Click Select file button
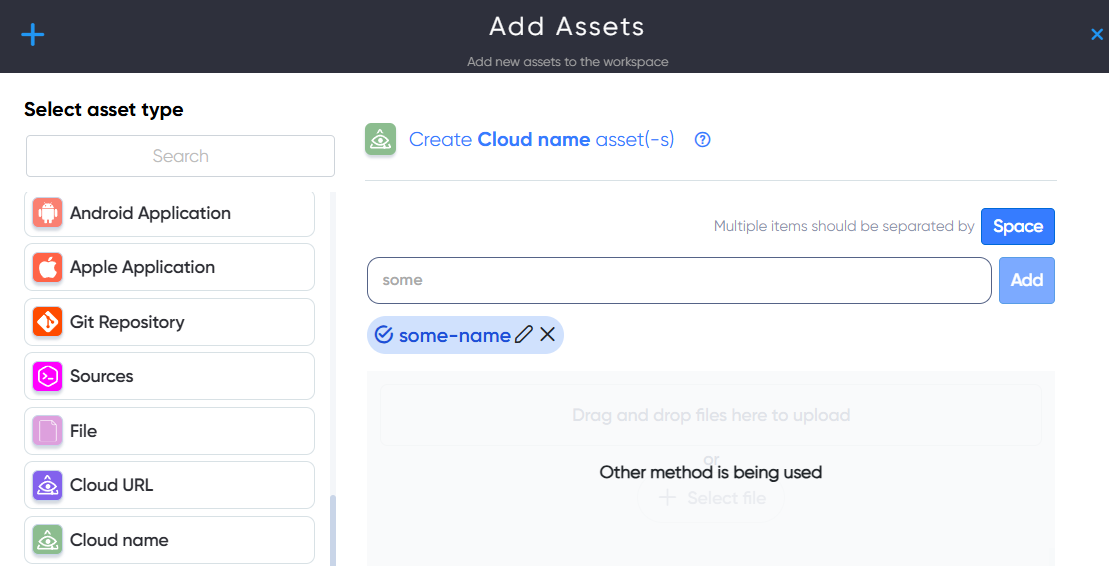Viewport: 1109px width, 566px height. 711,498
